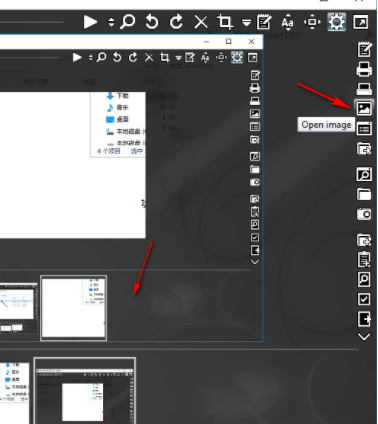This screenshot has height=424, width=378.
Task: Delete image using the main toolbar X icon
Action: [201, 22]
